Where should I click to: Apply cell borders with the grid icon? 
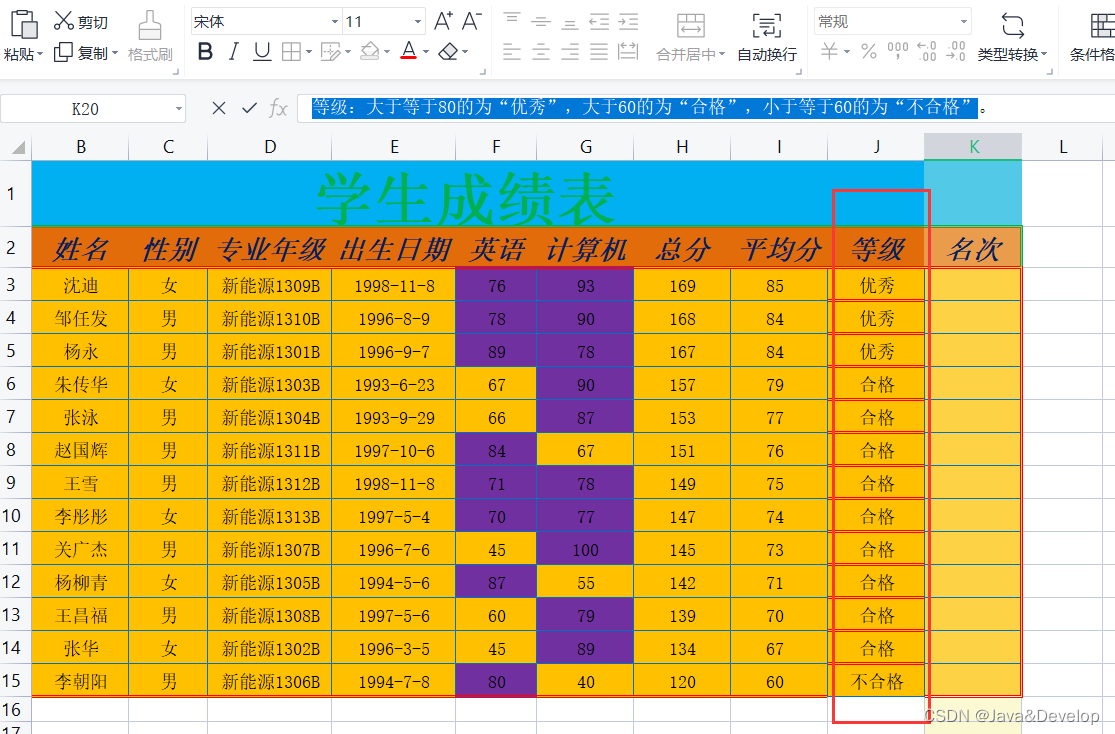click(x=291, y=52)
